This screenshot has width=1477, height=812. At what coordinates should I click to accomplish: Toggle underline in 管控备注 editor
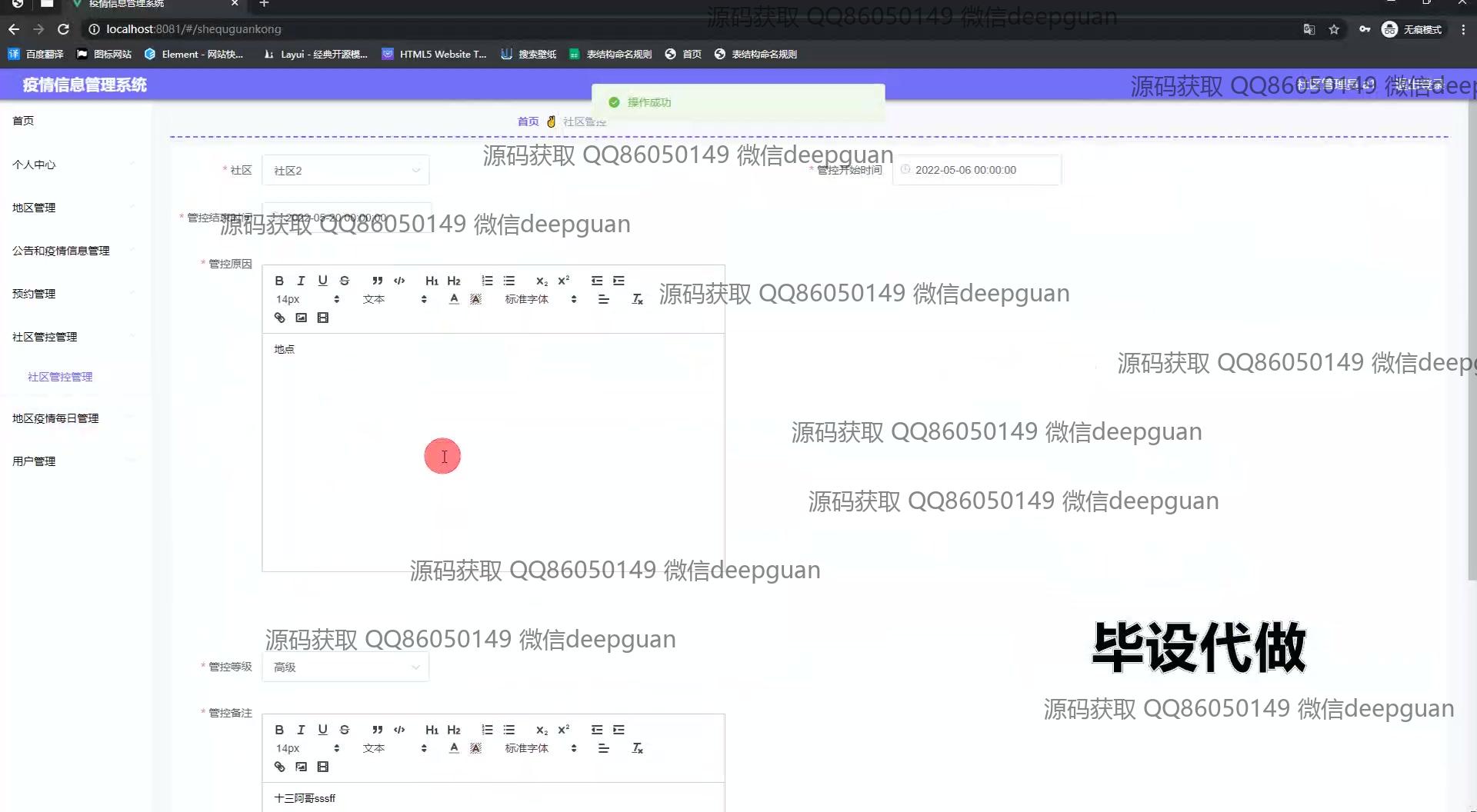click(322, 730)
